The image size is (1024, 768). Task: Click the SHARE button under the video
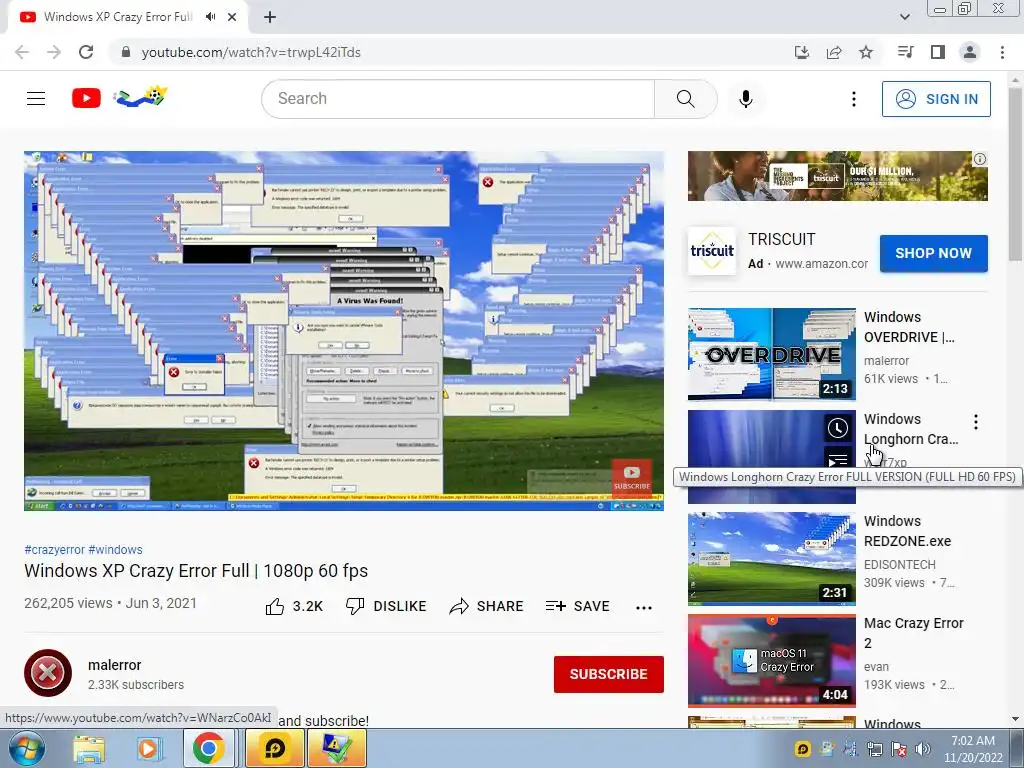(x=487, y=607)
